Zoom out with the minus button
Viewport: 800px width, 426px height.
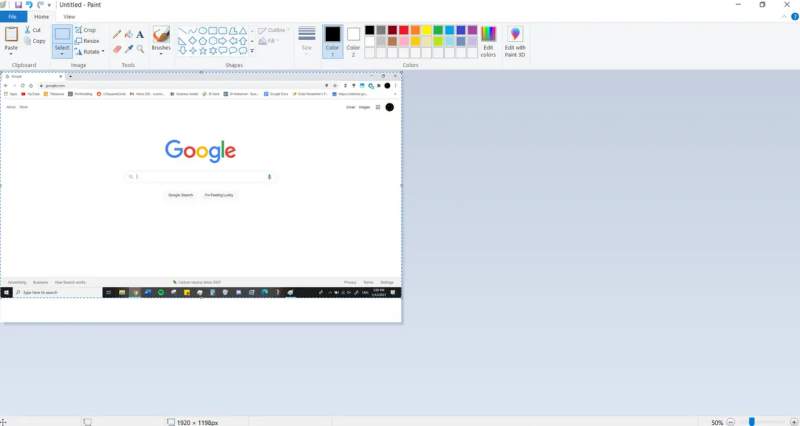[x=731, y=422]
